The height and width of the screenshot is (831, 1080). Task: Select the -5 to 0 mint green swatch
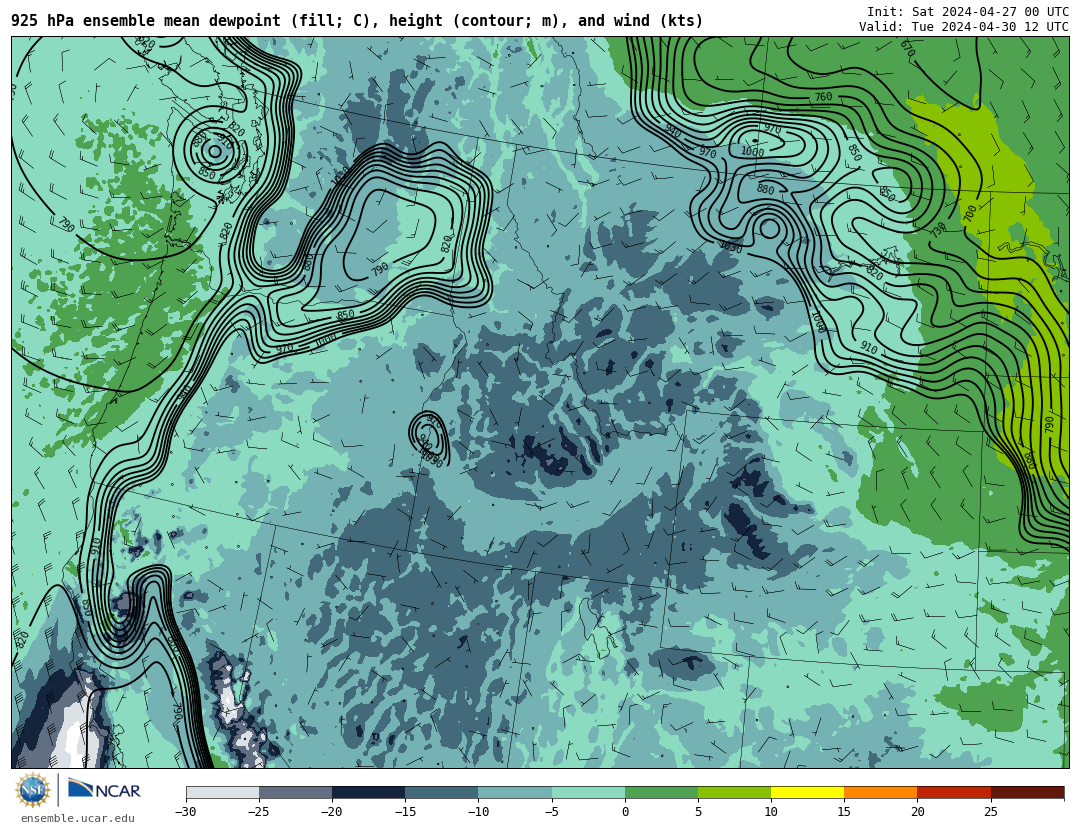coord(588,792)
